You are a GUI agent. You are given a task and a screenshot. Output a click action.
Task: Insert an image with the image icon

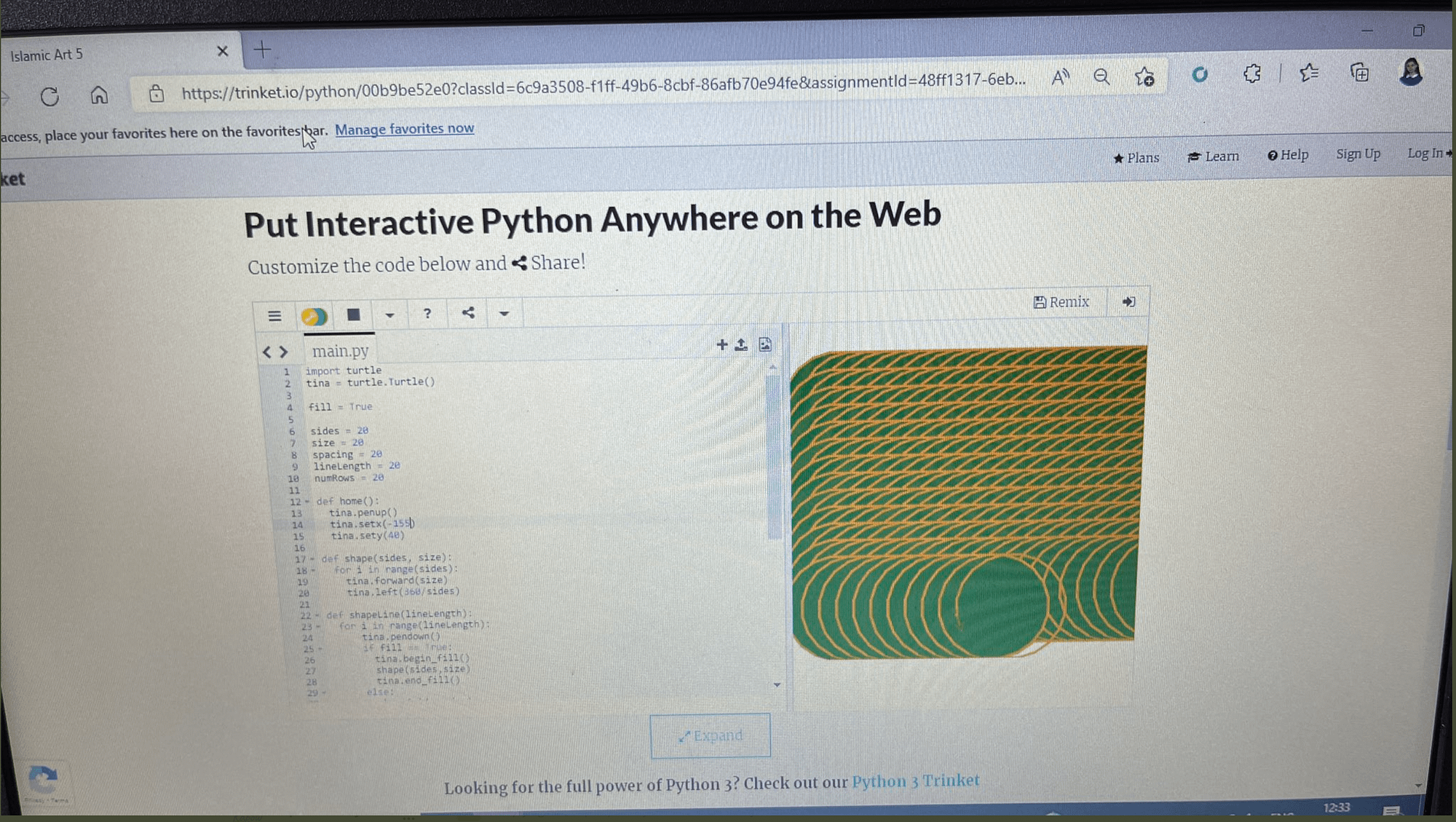pos(764,344)
